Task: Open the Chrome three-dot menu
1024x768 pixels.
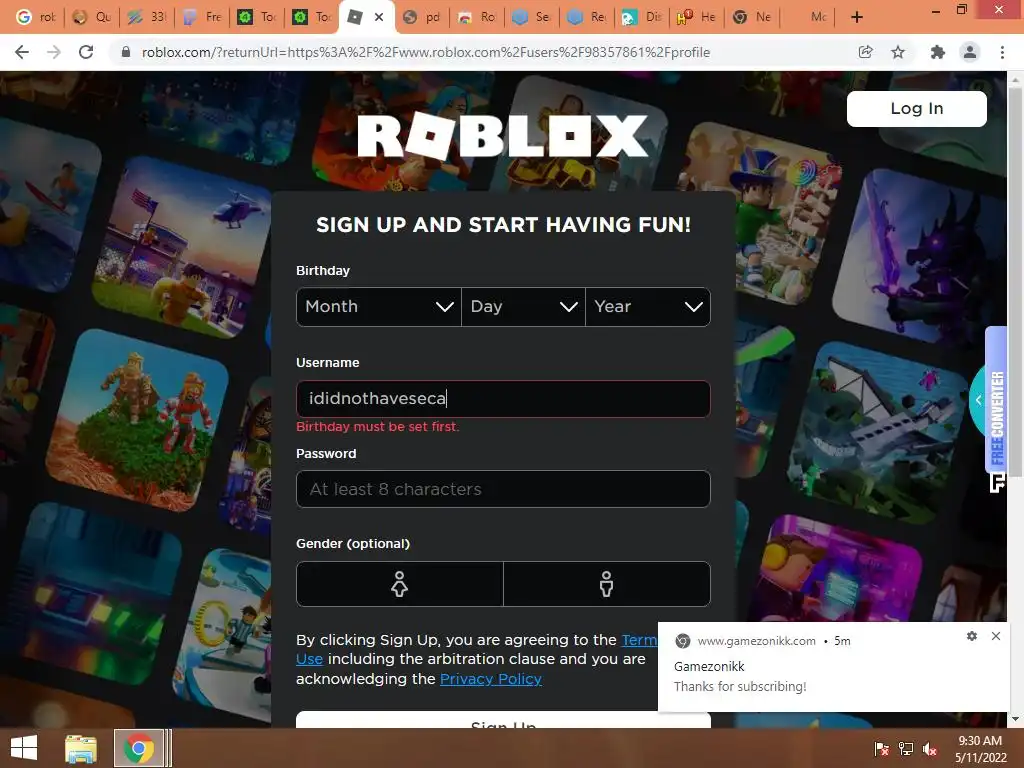Action: 1002,52
